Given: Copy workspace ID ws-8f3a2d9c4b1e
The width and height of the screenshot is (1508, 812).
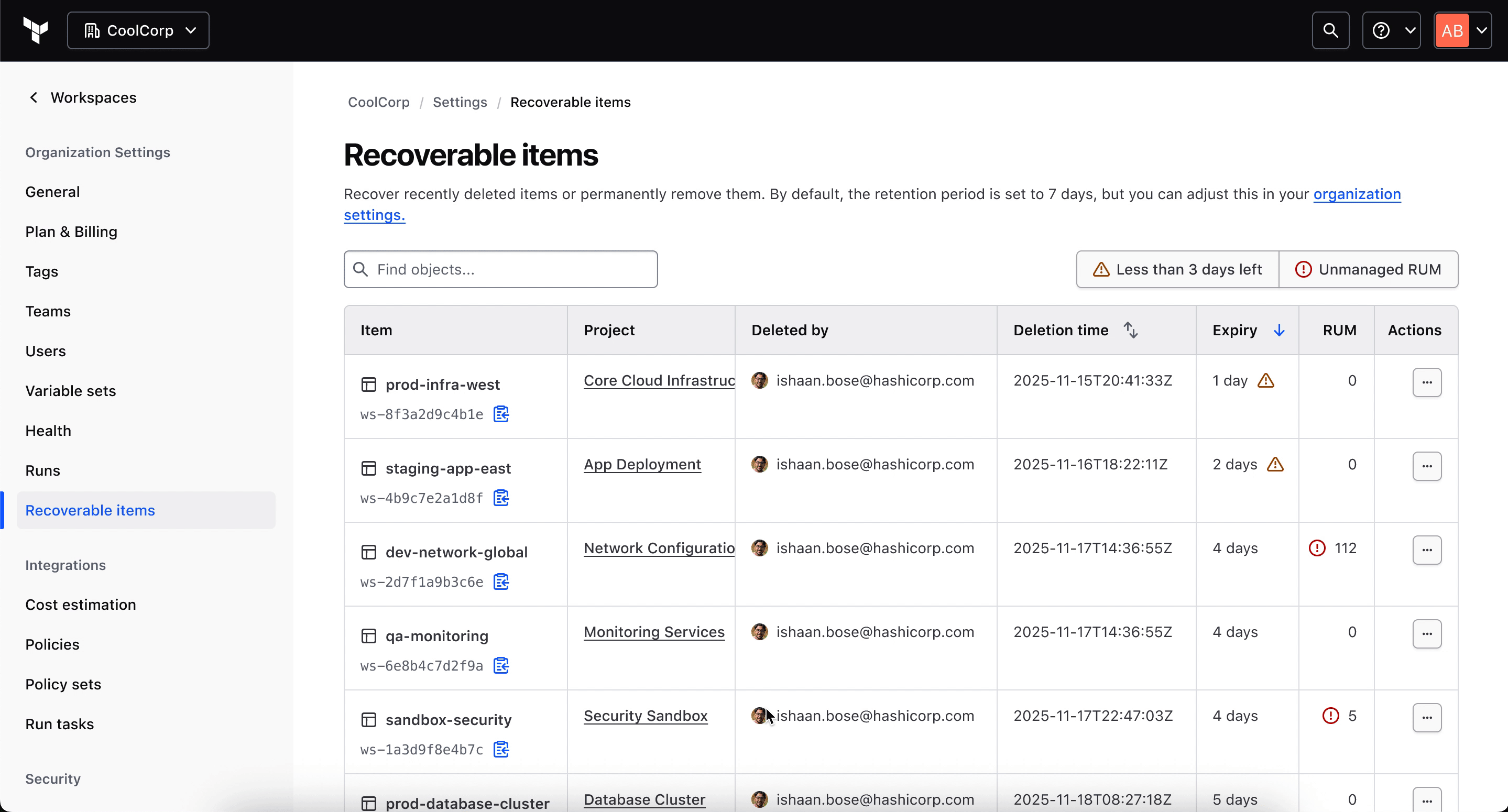Looking at the screenshot, I should pyautogui.click(x=501, y=414).
